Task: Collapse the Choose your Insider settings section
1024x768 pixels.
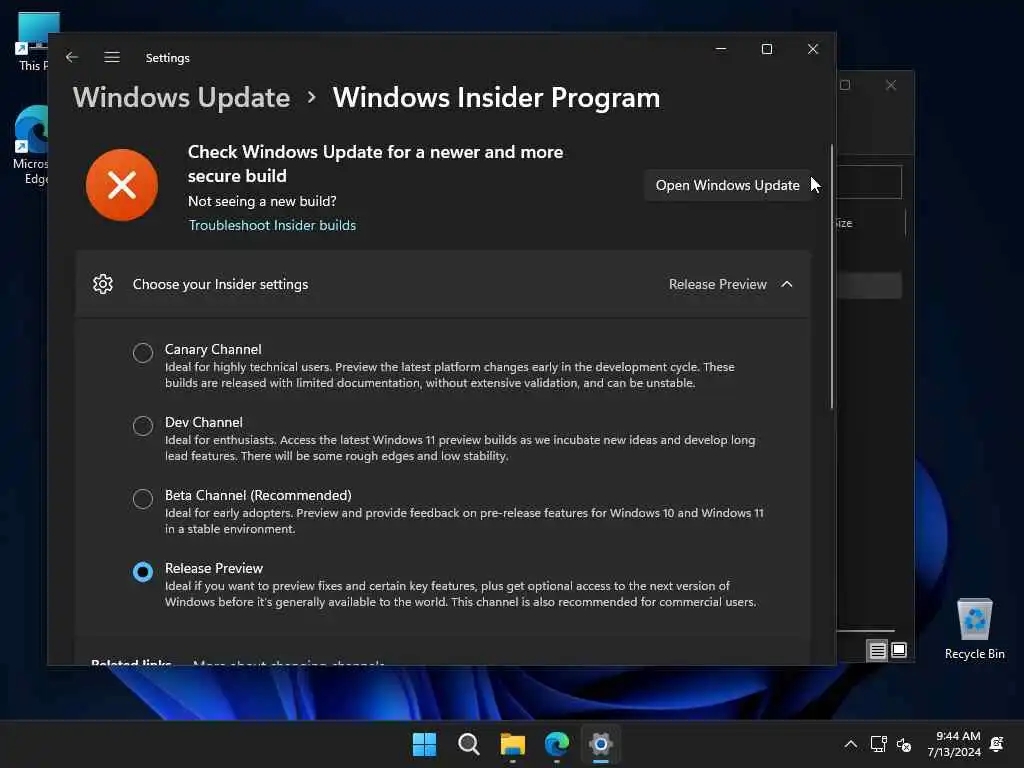Action: (787, 284)
